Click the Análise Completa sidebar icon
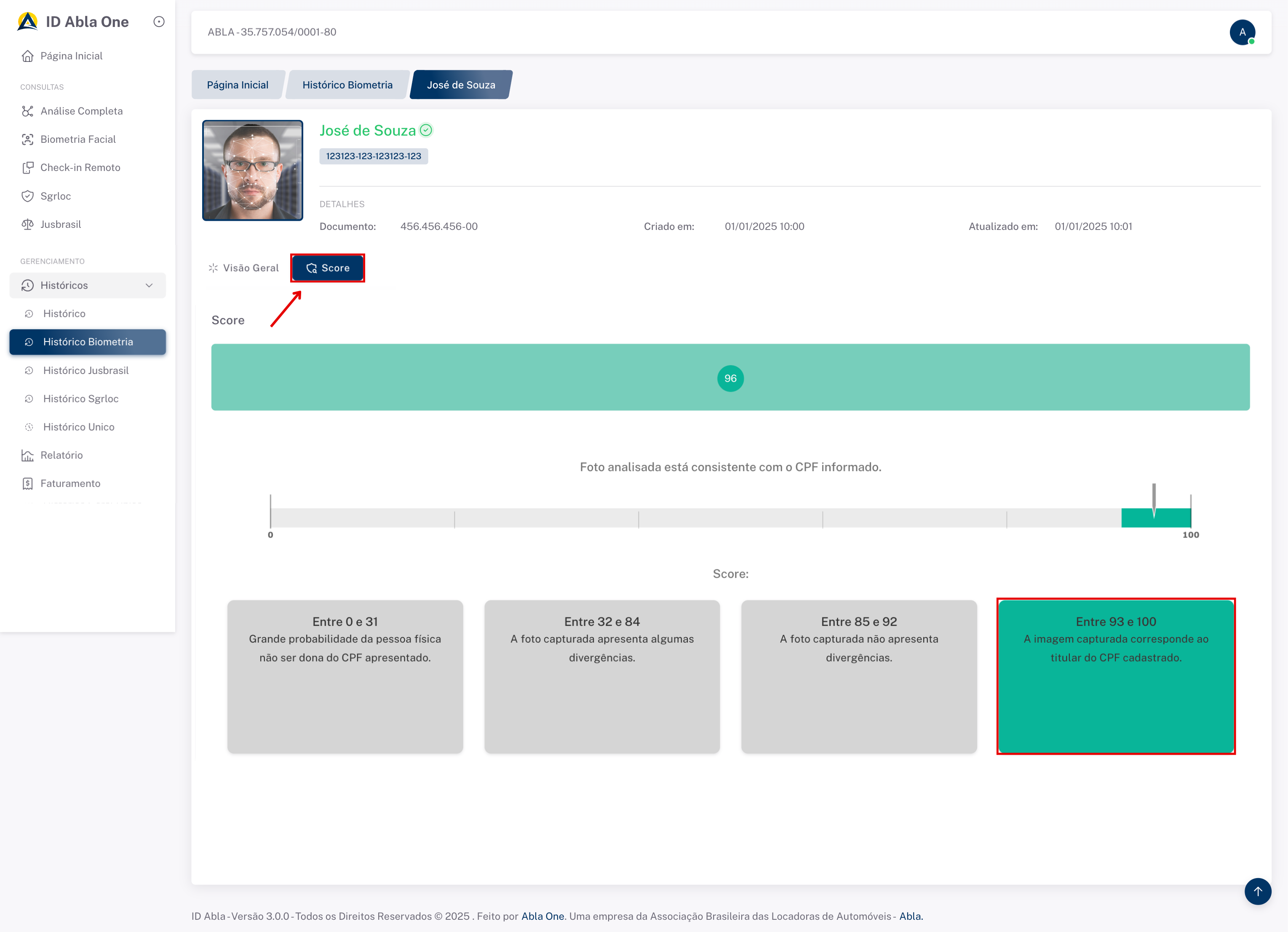Screen dimensions: 1288x932 point(27,111)
